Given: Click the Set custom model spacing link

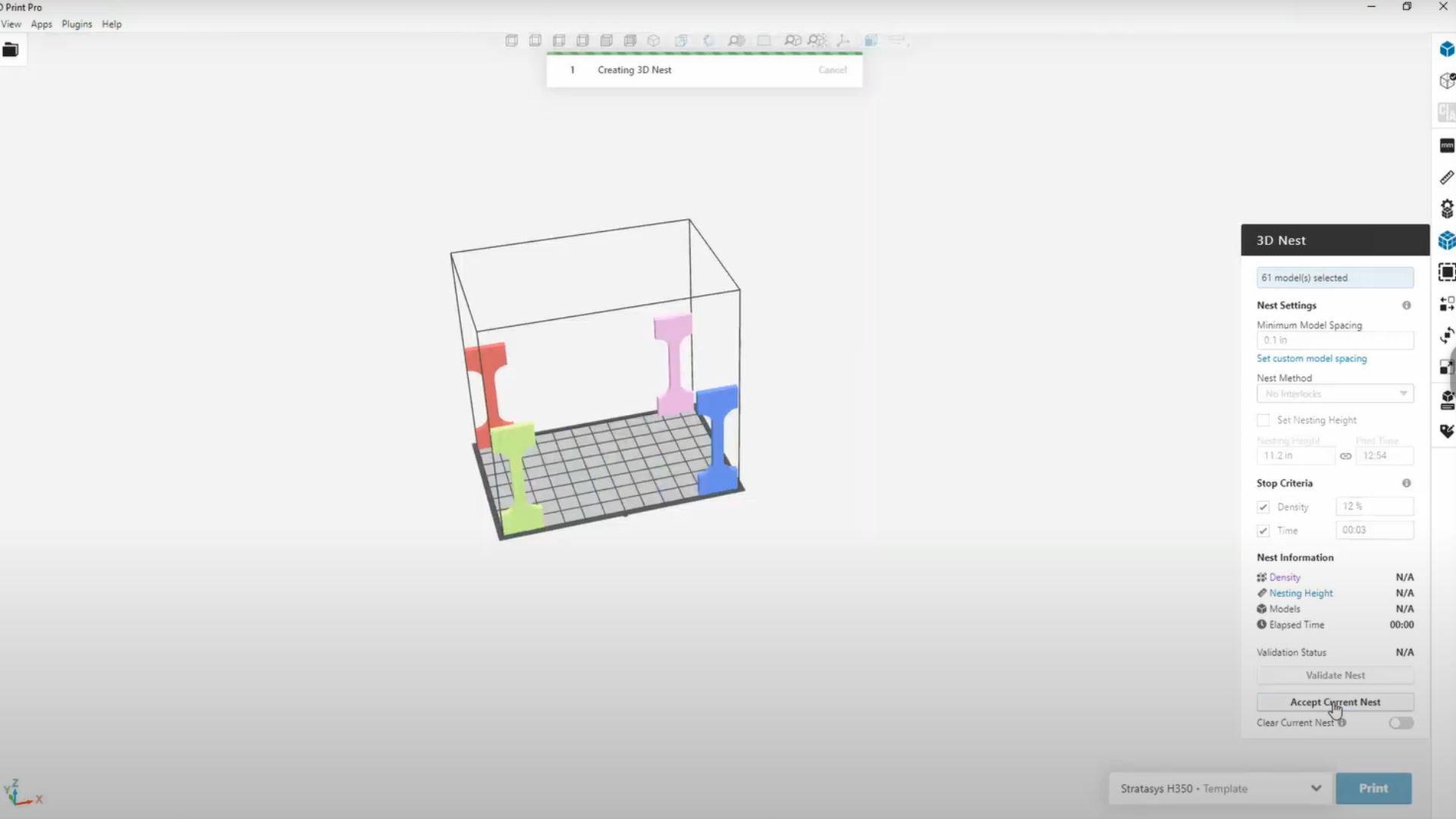Looking at the screenshot, I should (x=1311, y=358).
